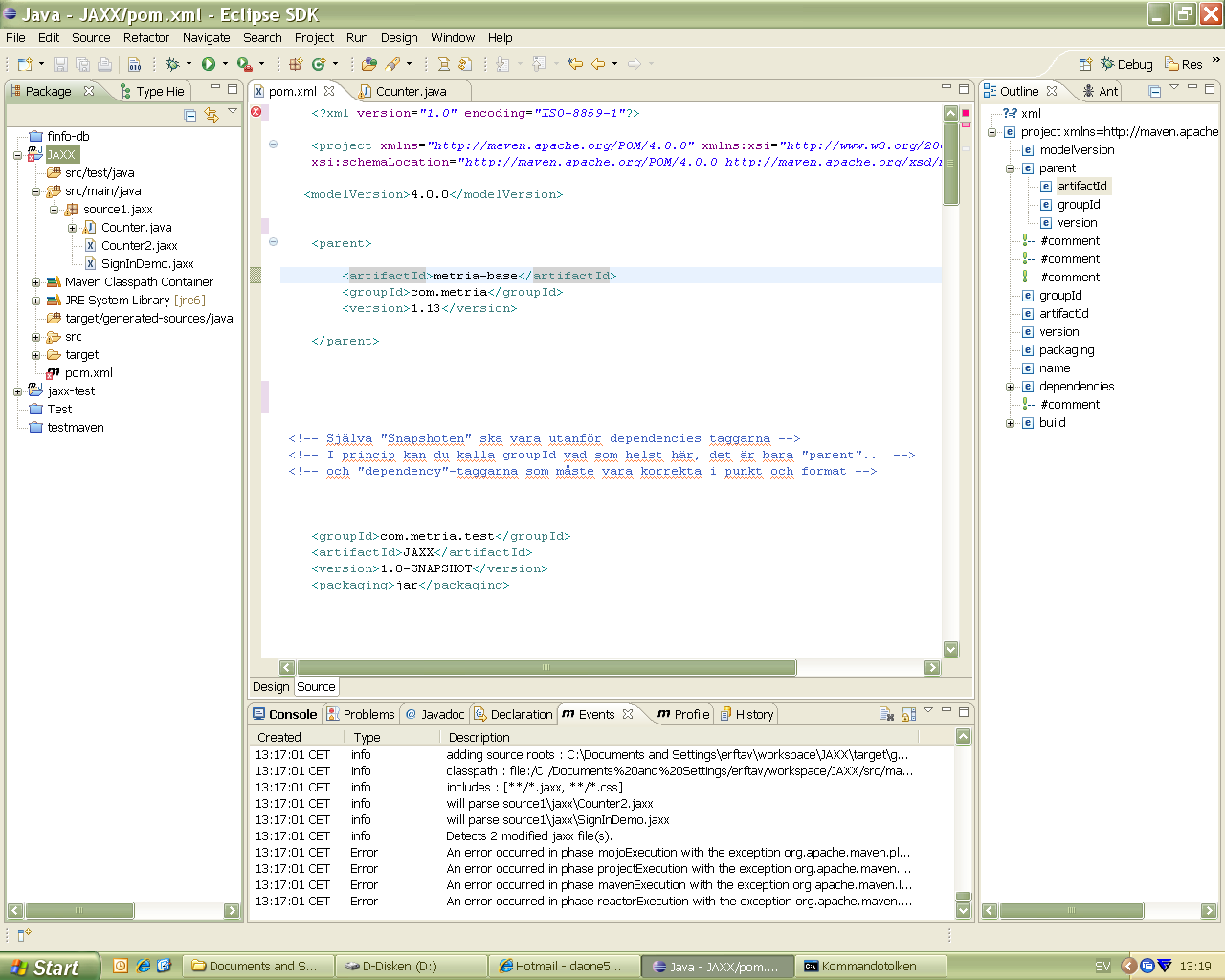Viewport: 1225px width, 980px height.
Task: Click the New wizard toolbar icon
Action: click(25, 64)
